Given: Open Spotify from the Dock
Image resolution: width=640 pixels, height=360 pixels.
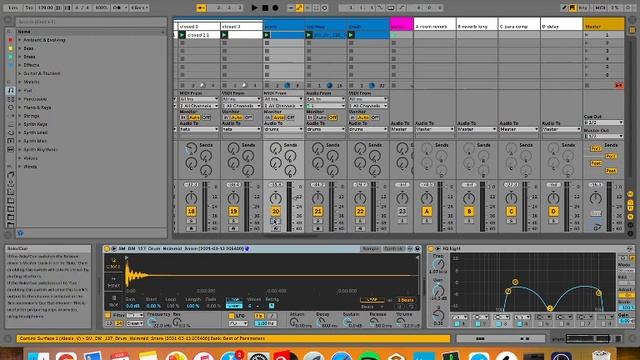Looking at the screenshot, I should point(368,357).
